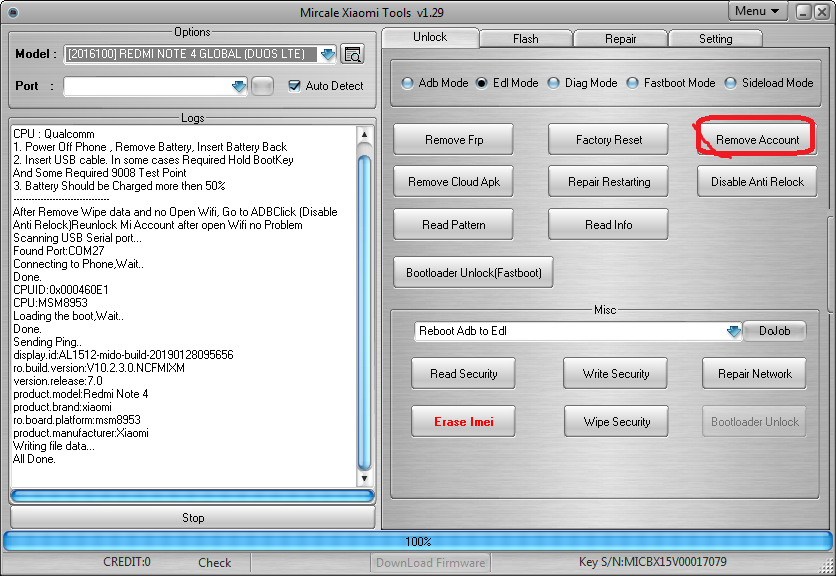836x576 pixels.
Task: Expand the Model dropdown arrow
Action: pos(327,54)
